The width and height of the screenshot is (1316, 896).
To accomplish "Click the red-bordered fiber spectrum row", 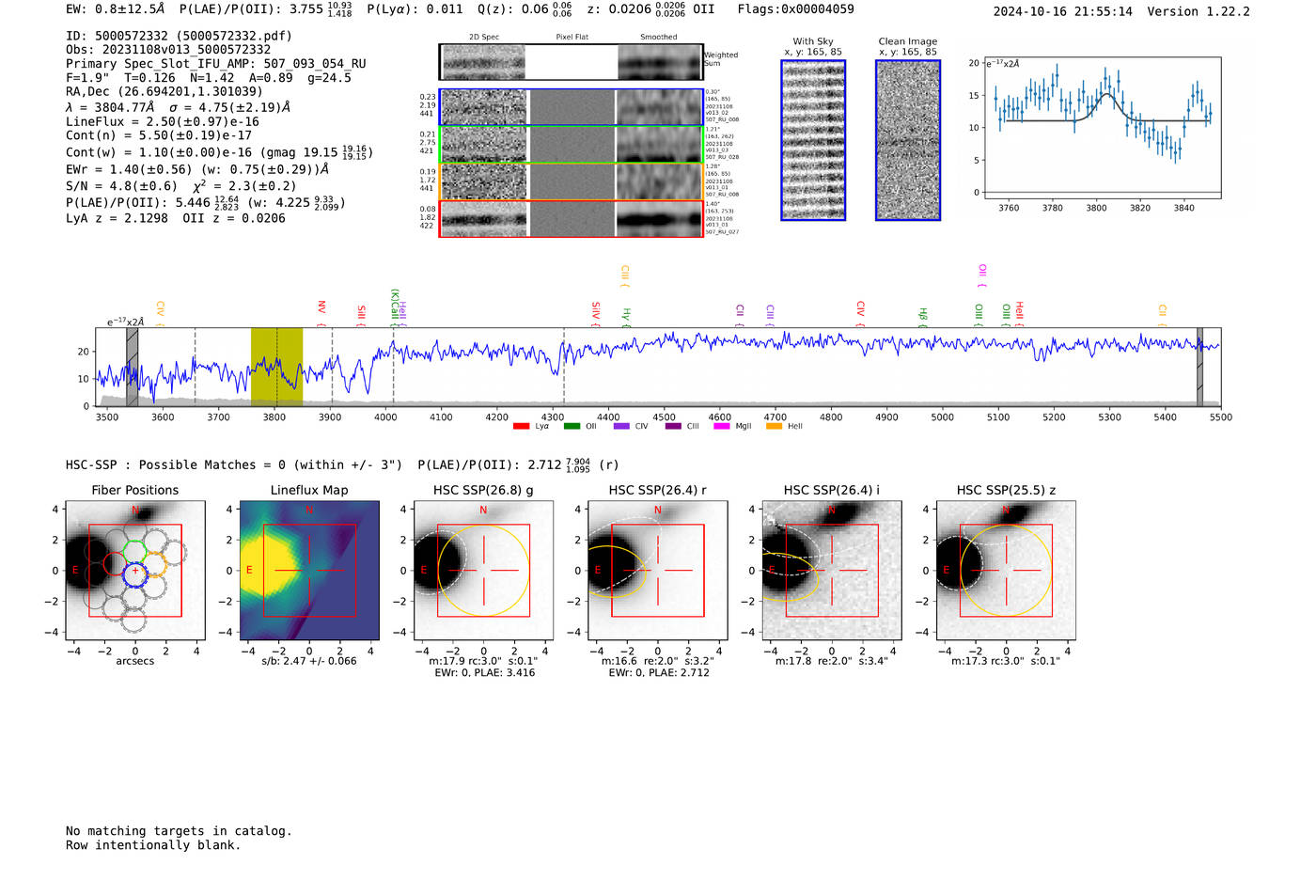I will coord(571,219).
